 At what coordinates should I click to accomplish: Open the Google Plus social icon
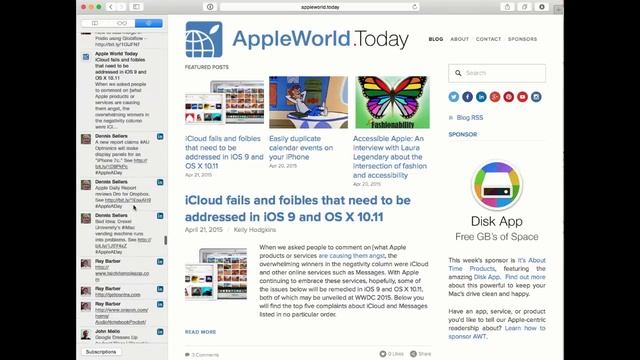[495, 97]
